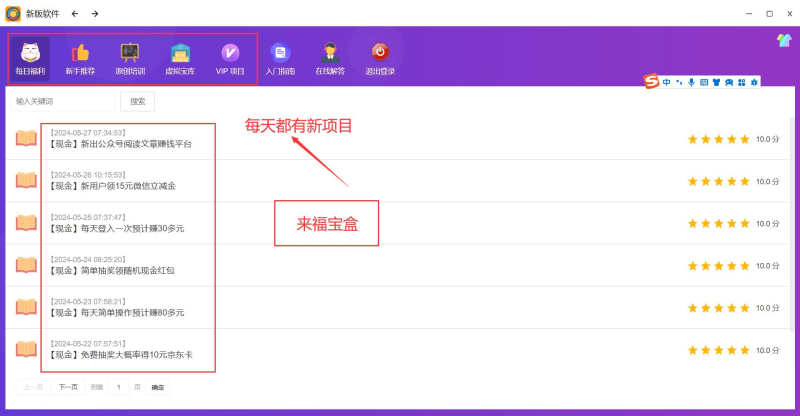Focus the 输入关键词 search field

[x=63, y=101]
